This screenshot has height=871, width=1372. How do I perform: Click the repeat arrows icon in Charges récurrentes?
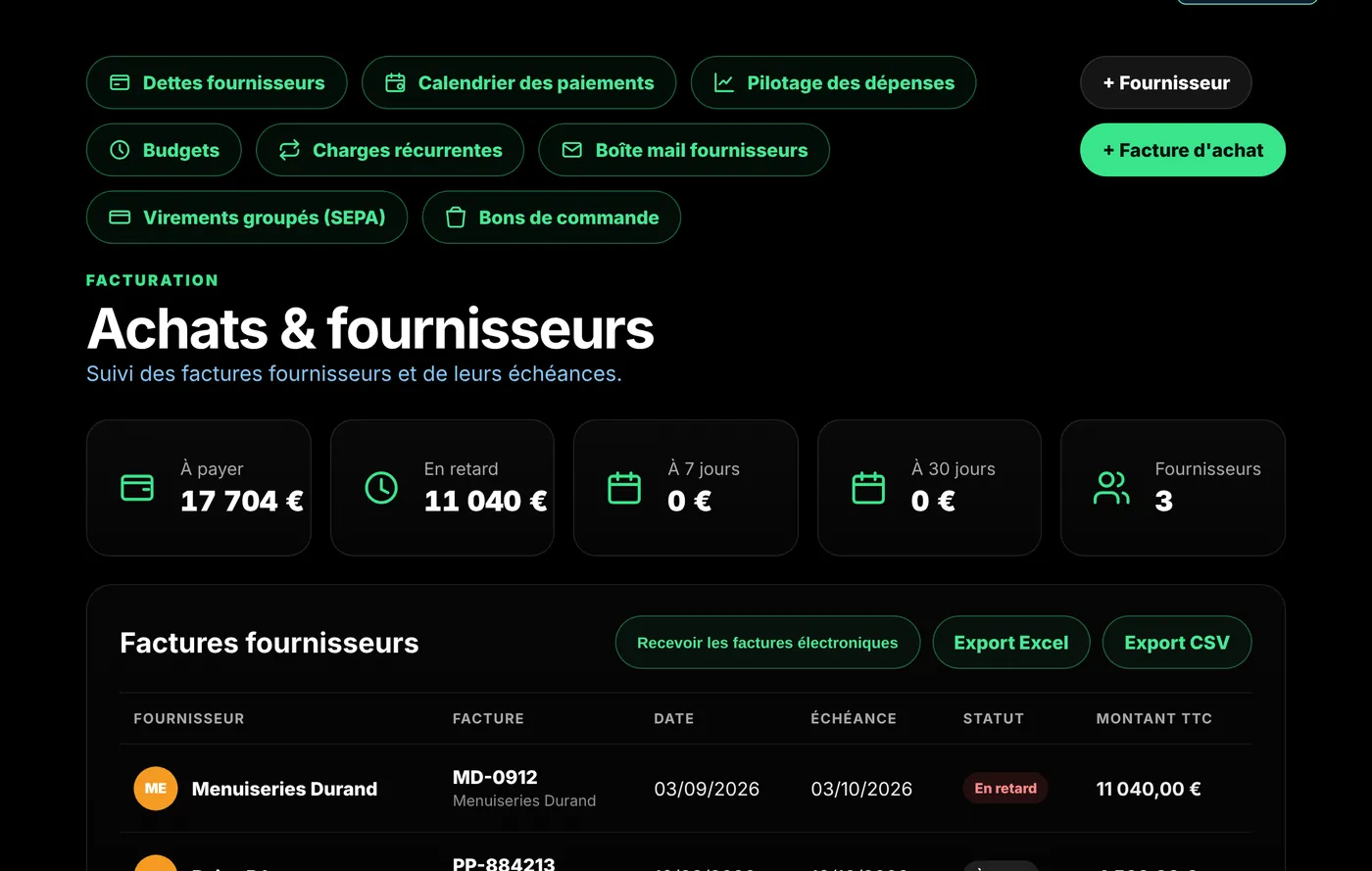289,150
